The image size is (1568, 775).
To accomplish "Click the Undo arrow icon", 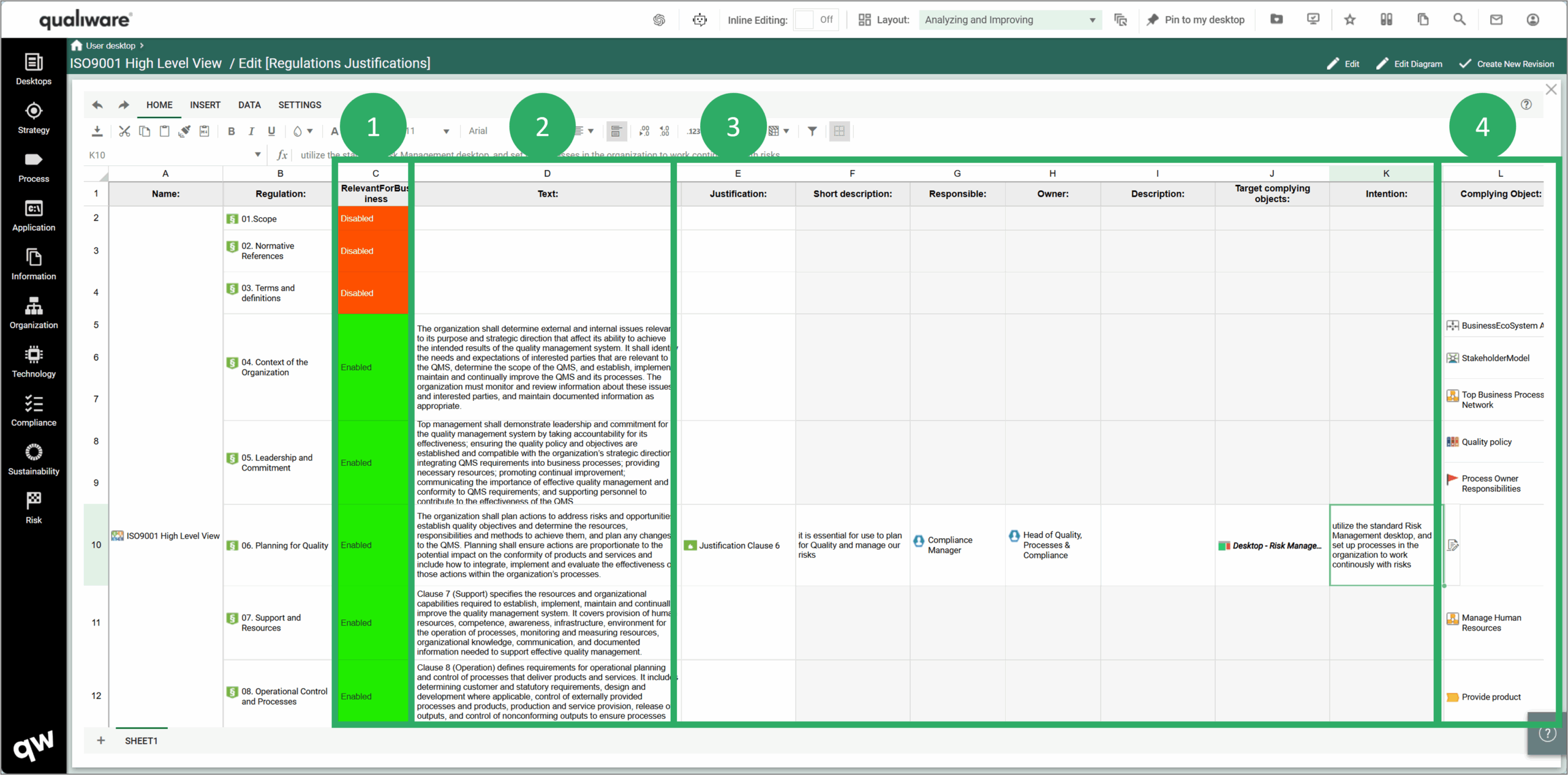I will 97,105.
